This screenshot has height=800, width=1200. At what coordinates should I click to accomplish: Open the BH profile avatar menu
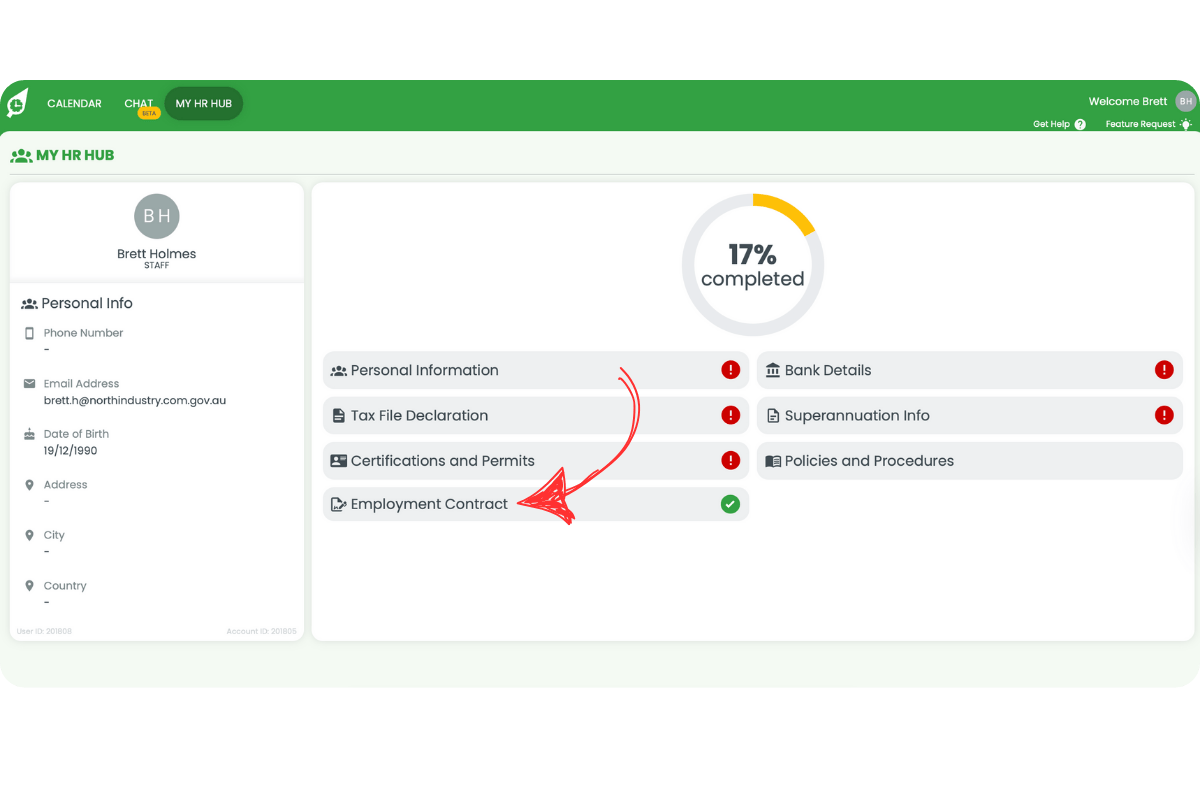click(x=1186, y=100)
